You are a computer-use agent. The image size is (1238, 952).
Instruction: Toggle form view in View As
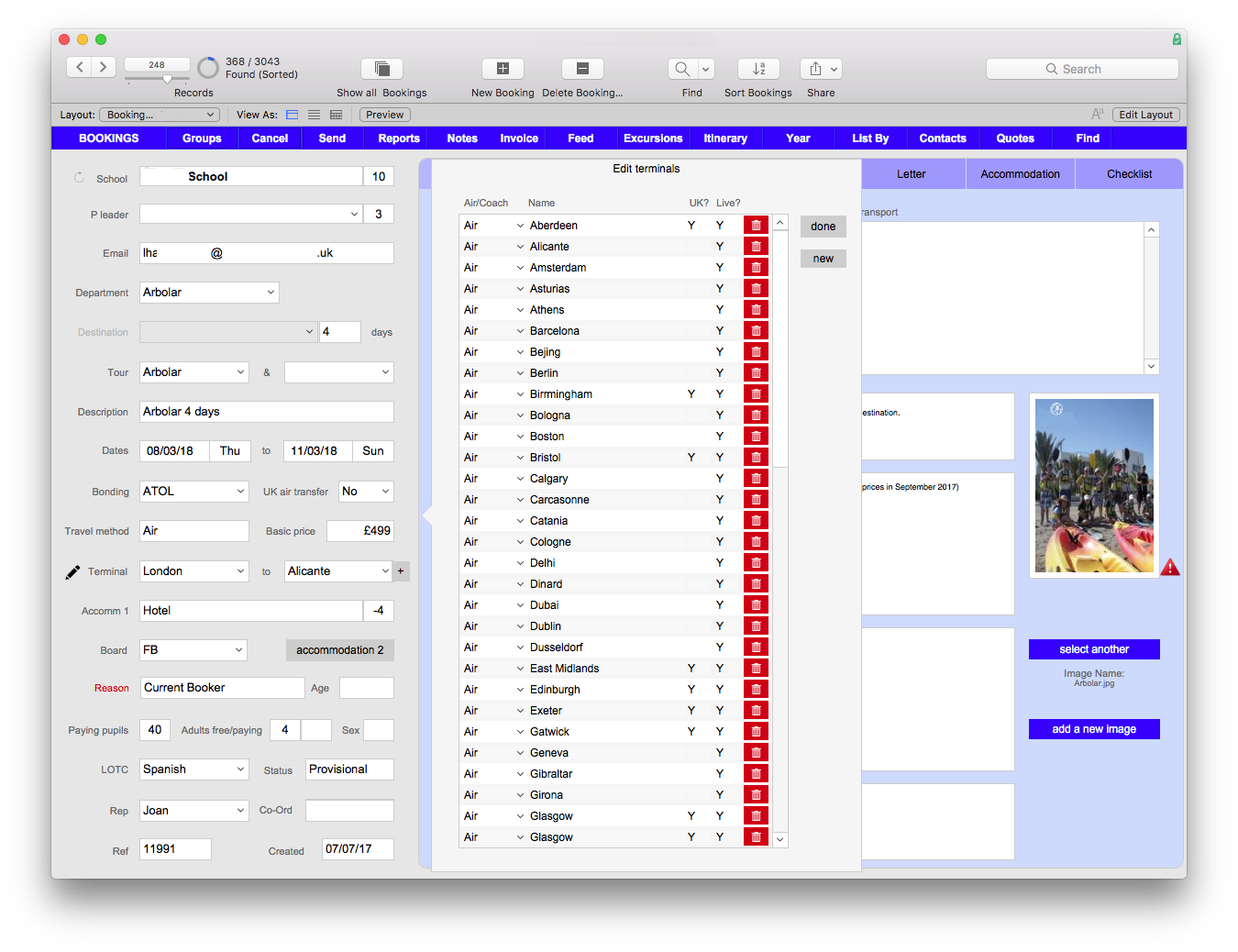tap(292, 114)
